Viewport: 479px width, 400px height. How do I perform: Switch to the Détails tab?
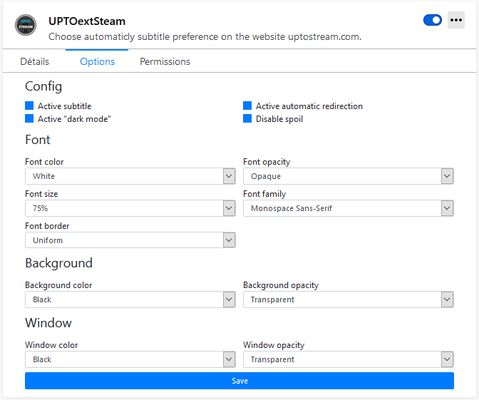(35, 62)
